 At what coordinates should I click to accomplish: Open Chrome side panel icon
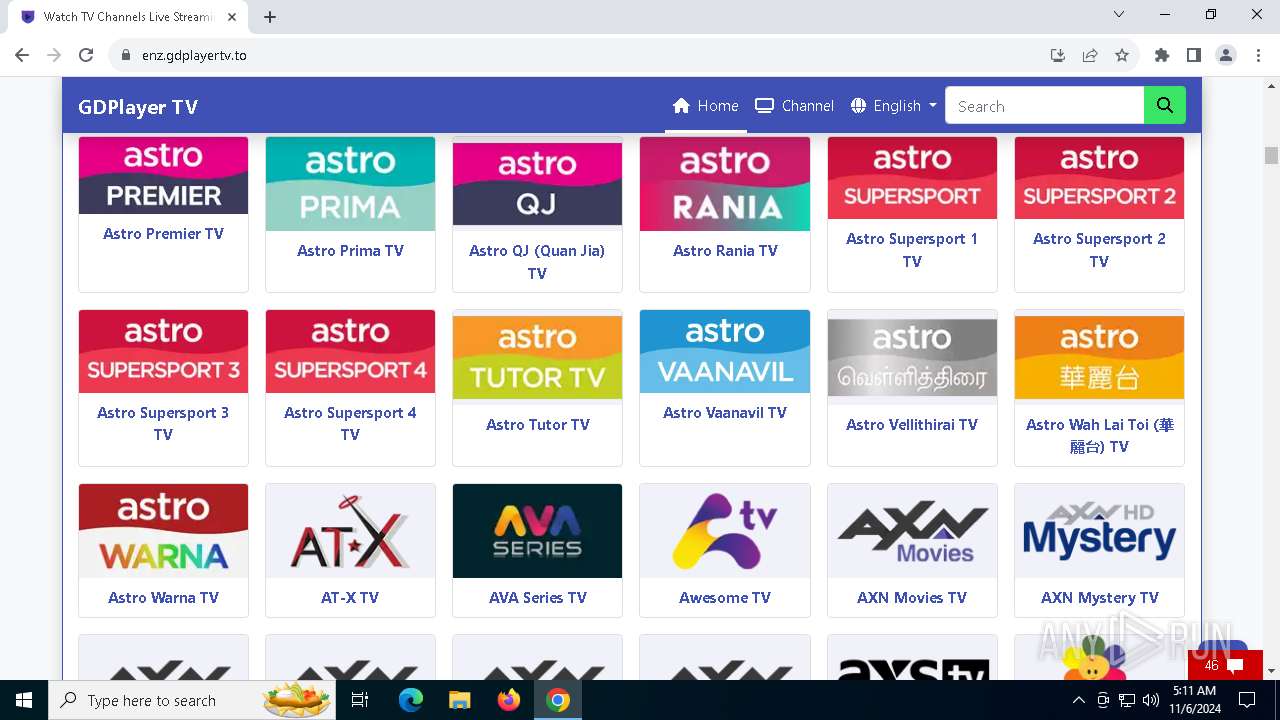[1193, 55]
